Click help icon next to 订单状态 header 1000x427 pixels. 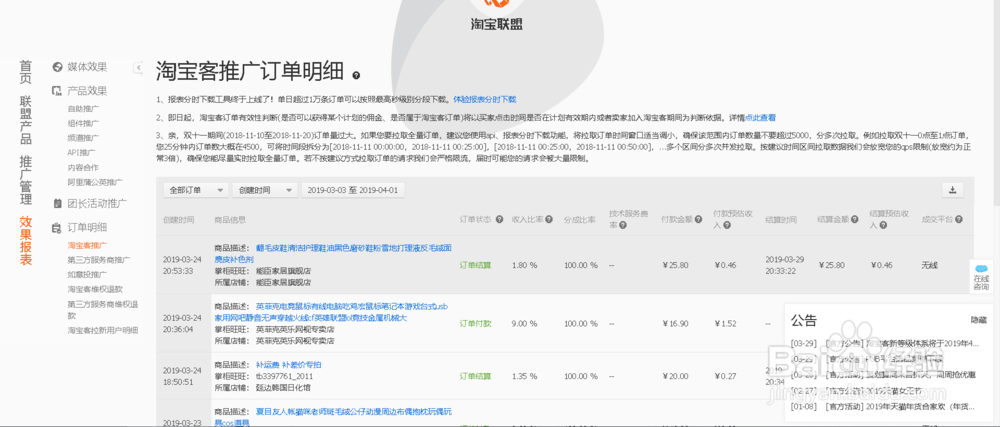[x=499, y=219]
